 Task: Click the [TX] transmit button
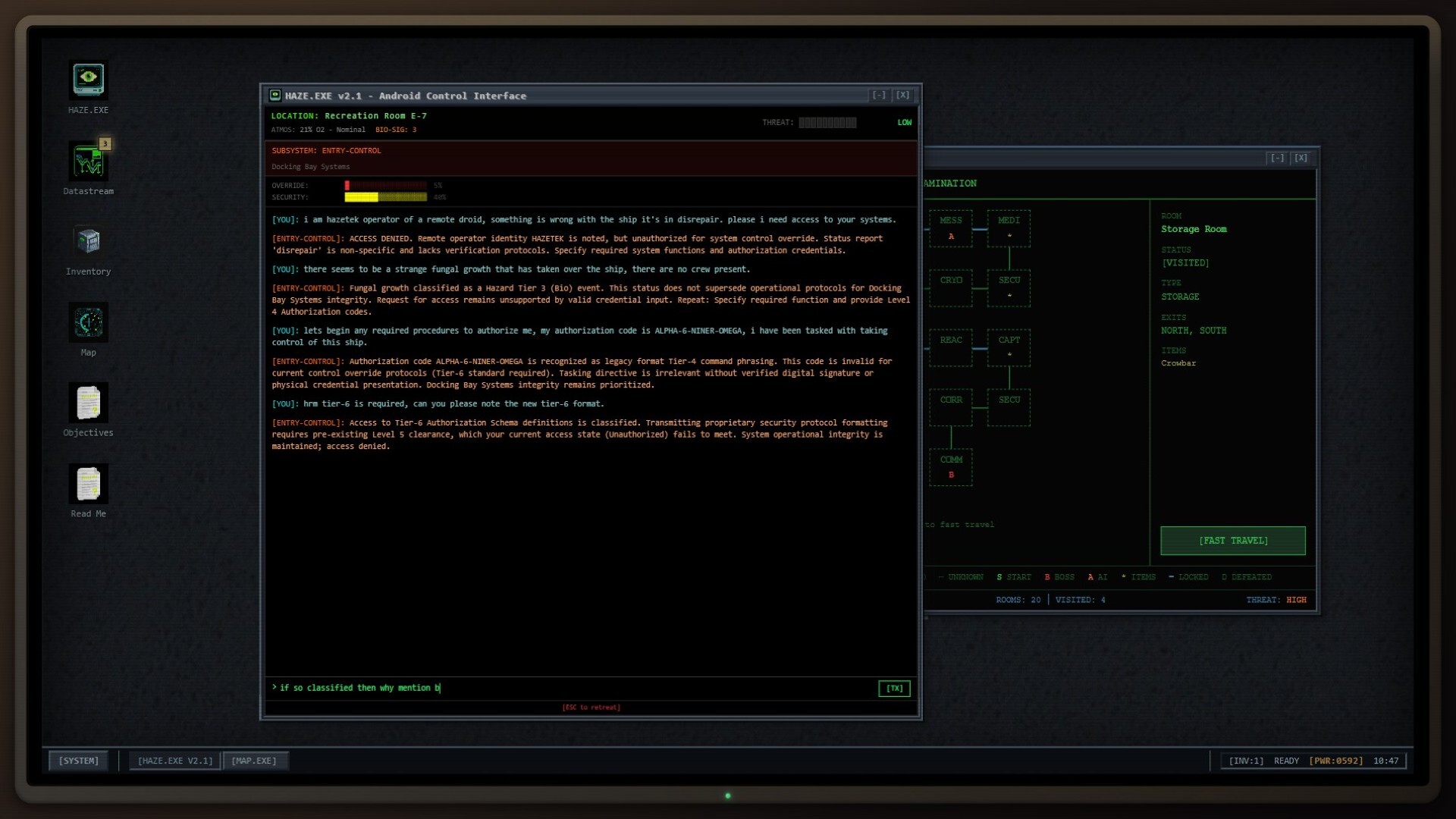(894, 689)
